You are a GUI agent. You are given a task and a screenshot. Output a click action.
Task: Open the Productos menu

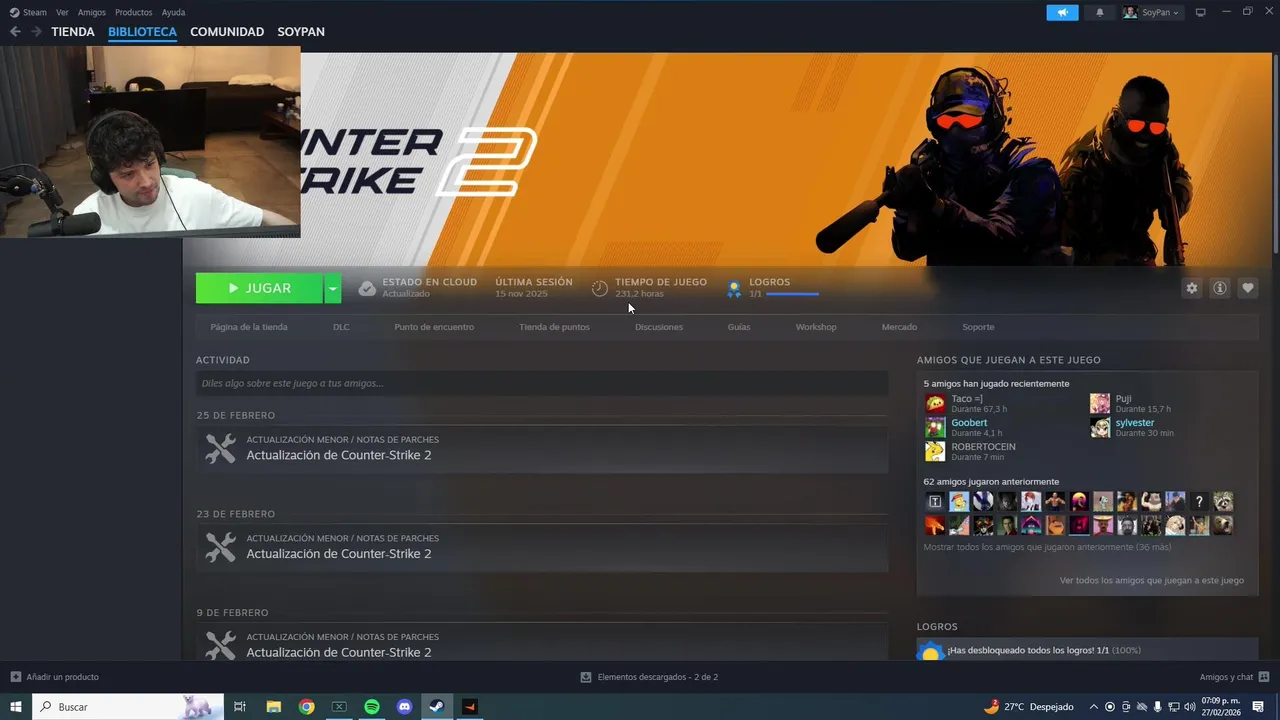point(134,12)
